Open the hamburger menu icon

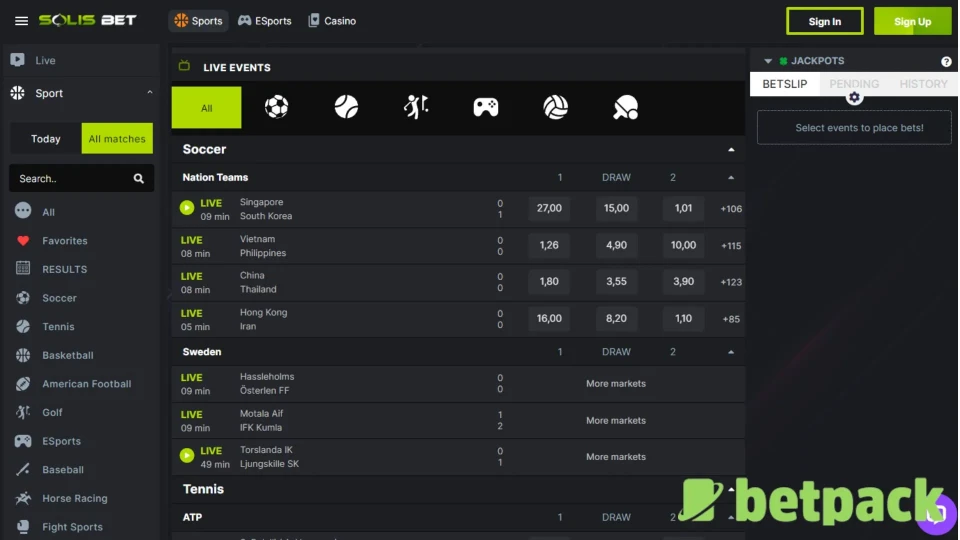pos(21,21)
